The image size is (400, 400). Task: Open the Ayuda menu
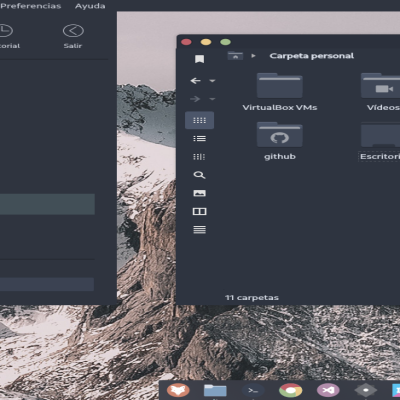tap(90, 6)
